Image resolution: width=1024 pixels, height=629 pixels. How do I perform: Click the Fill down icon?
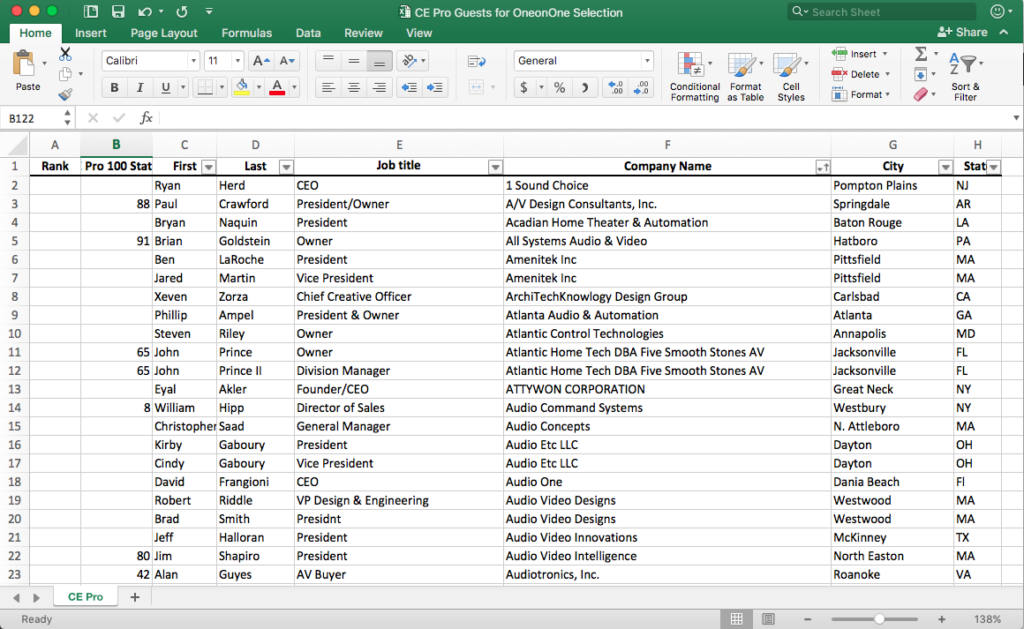click(x=920, y=74)
